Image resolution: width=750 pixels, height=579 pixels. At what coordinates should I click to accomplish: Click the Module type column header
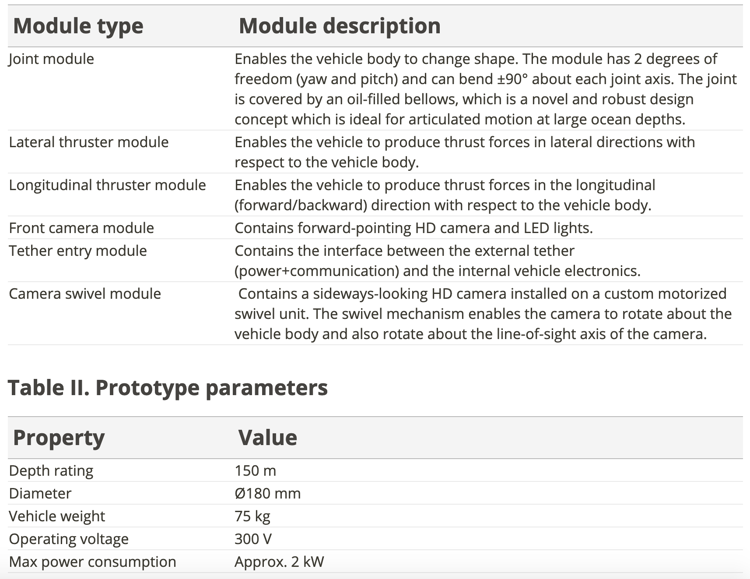[x=78, y=26]
